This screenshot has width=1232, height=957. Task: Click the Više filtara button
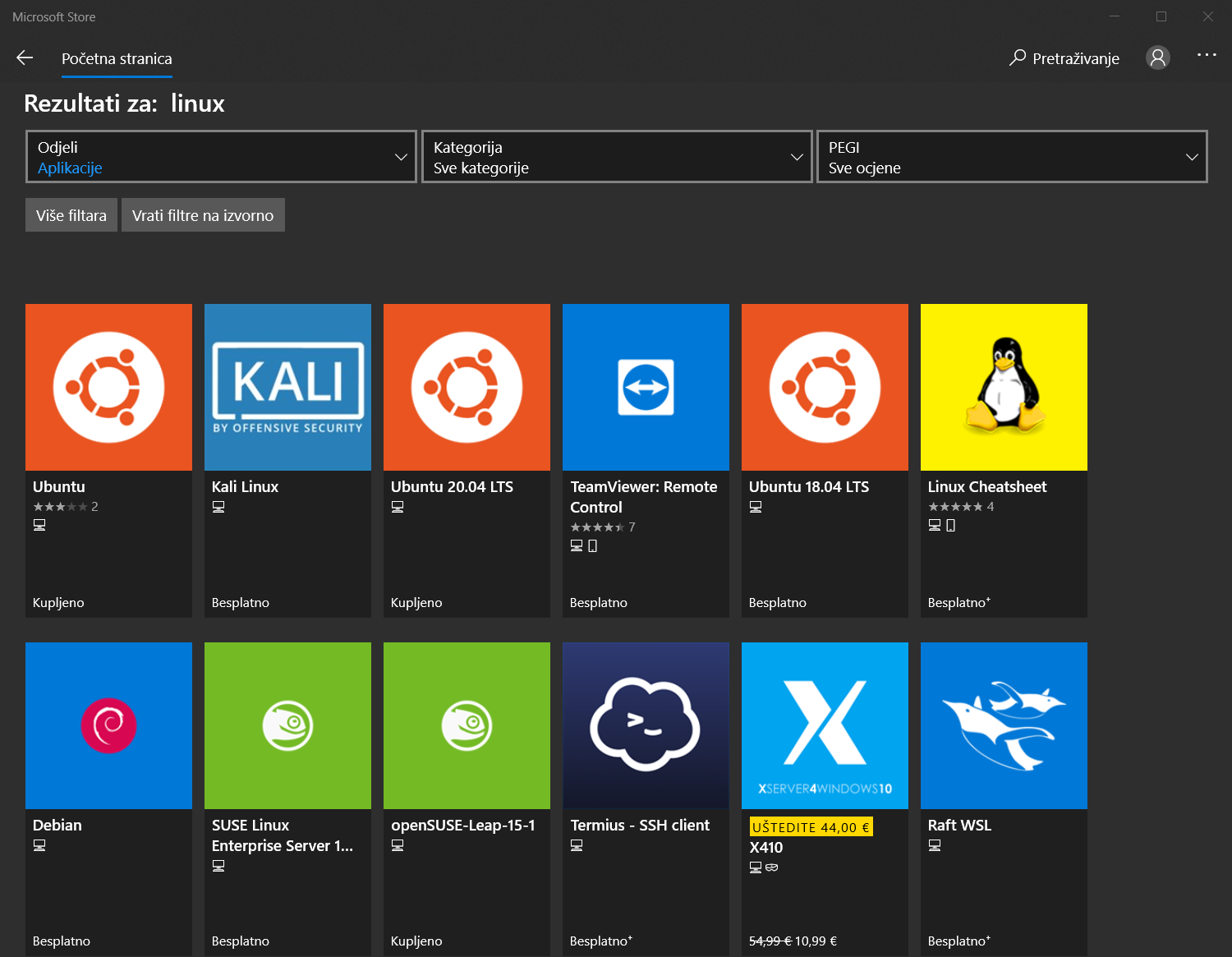71,215
